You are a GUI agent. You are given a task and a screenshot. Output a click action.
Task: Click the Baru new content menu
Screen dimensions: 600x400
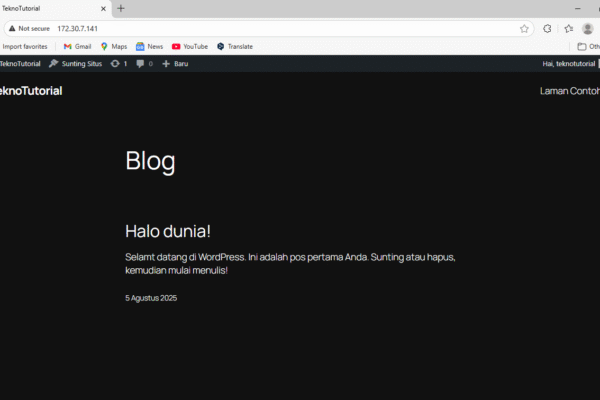(x=175, y=64)
